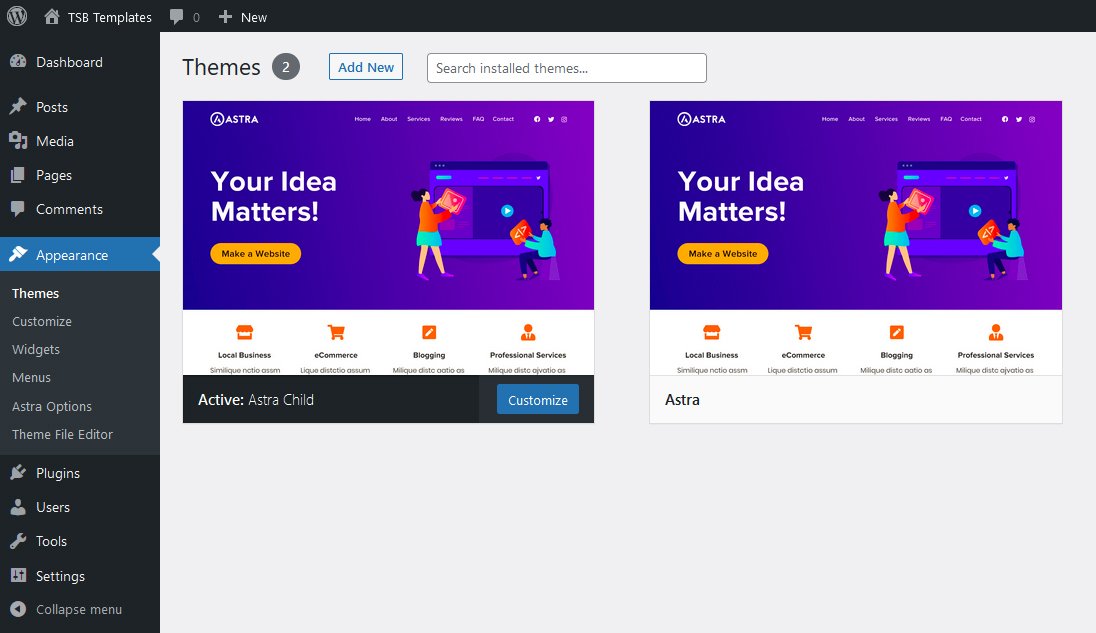Click the Pages icon in sidebar
Image resolution: width=1096 pixels, height=633 pixels.
18,175
